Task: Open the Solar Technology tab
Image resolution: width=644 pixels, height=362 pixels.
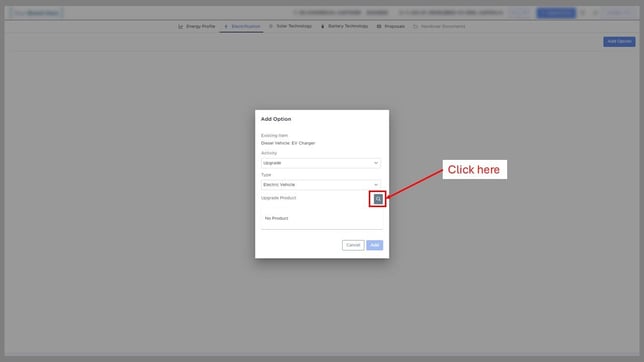Action: coord(290,26)
